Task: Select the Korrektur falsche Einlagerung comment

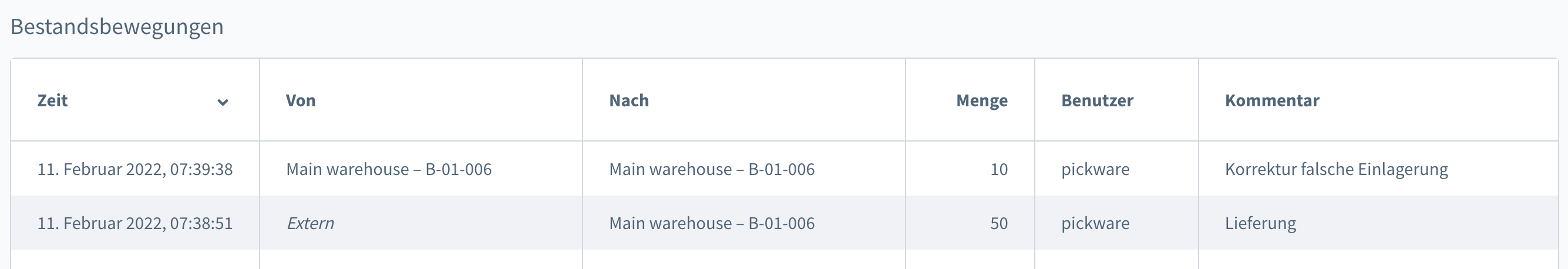Action: pyautogui.click(x=1336, y=169)
